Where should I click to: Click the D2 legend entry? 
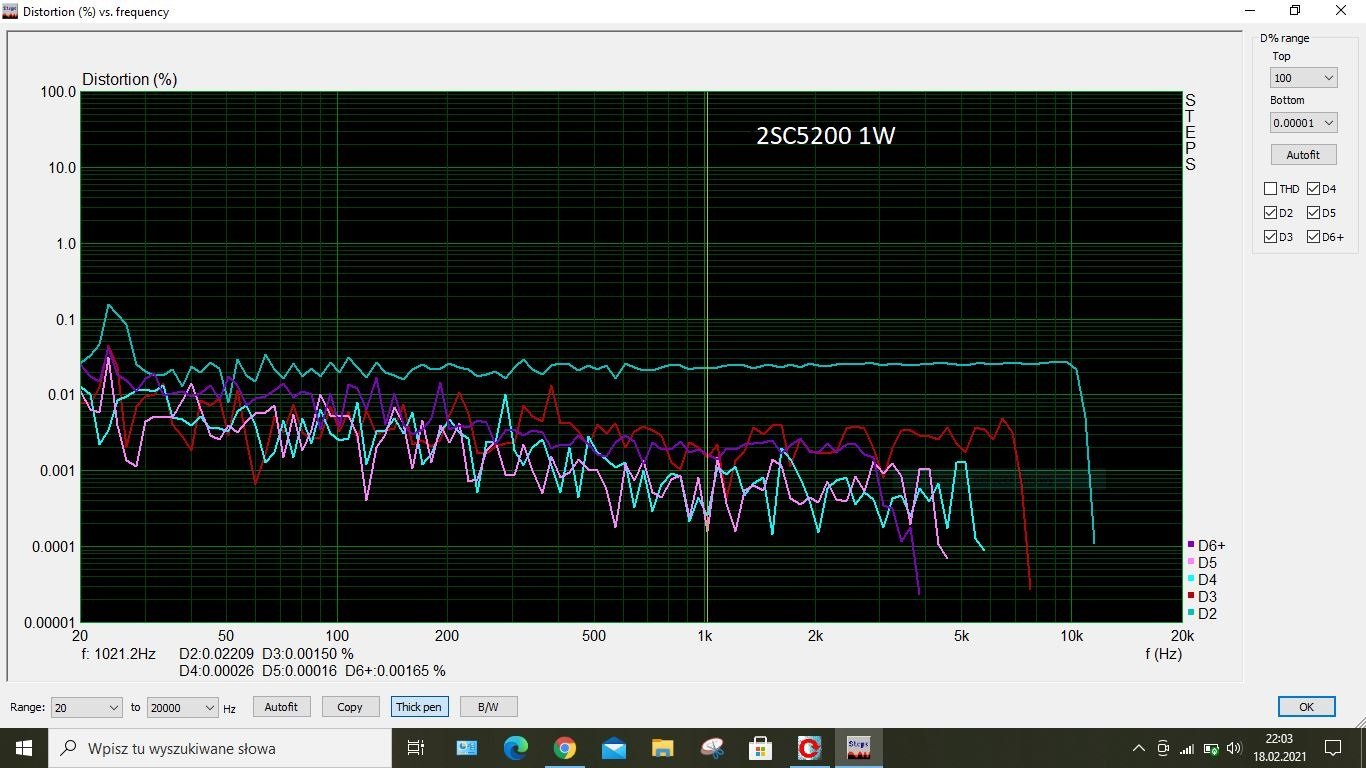pos(1202,614)
